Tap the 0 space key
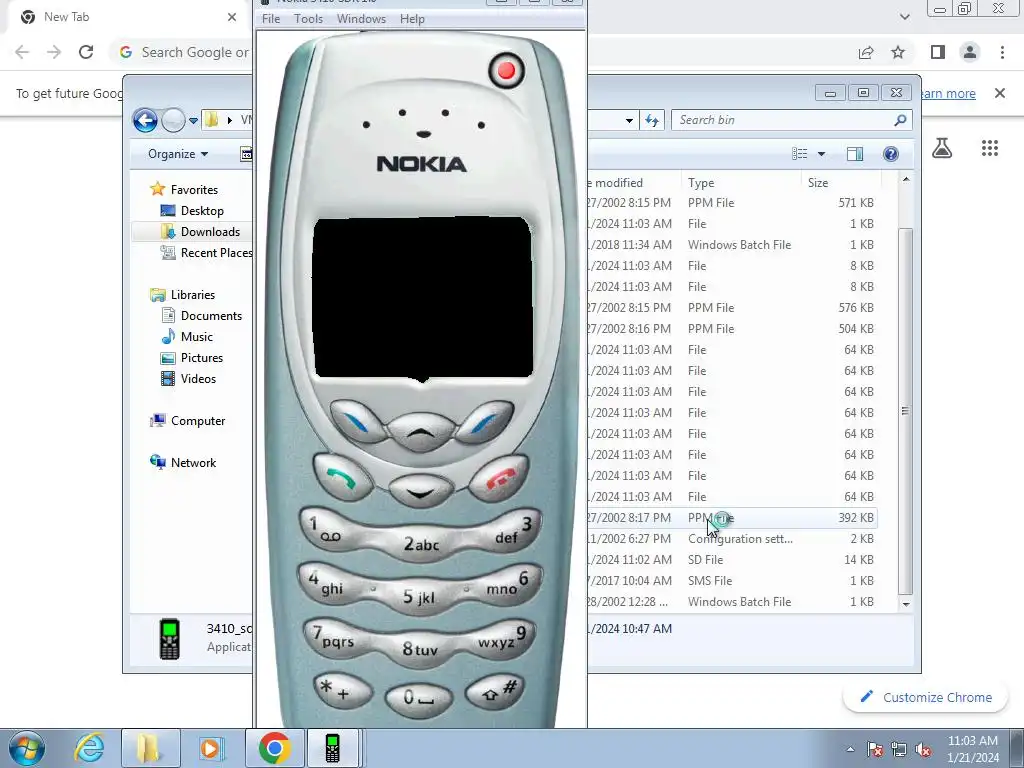 pyautogui.click(x=419, y=699)
